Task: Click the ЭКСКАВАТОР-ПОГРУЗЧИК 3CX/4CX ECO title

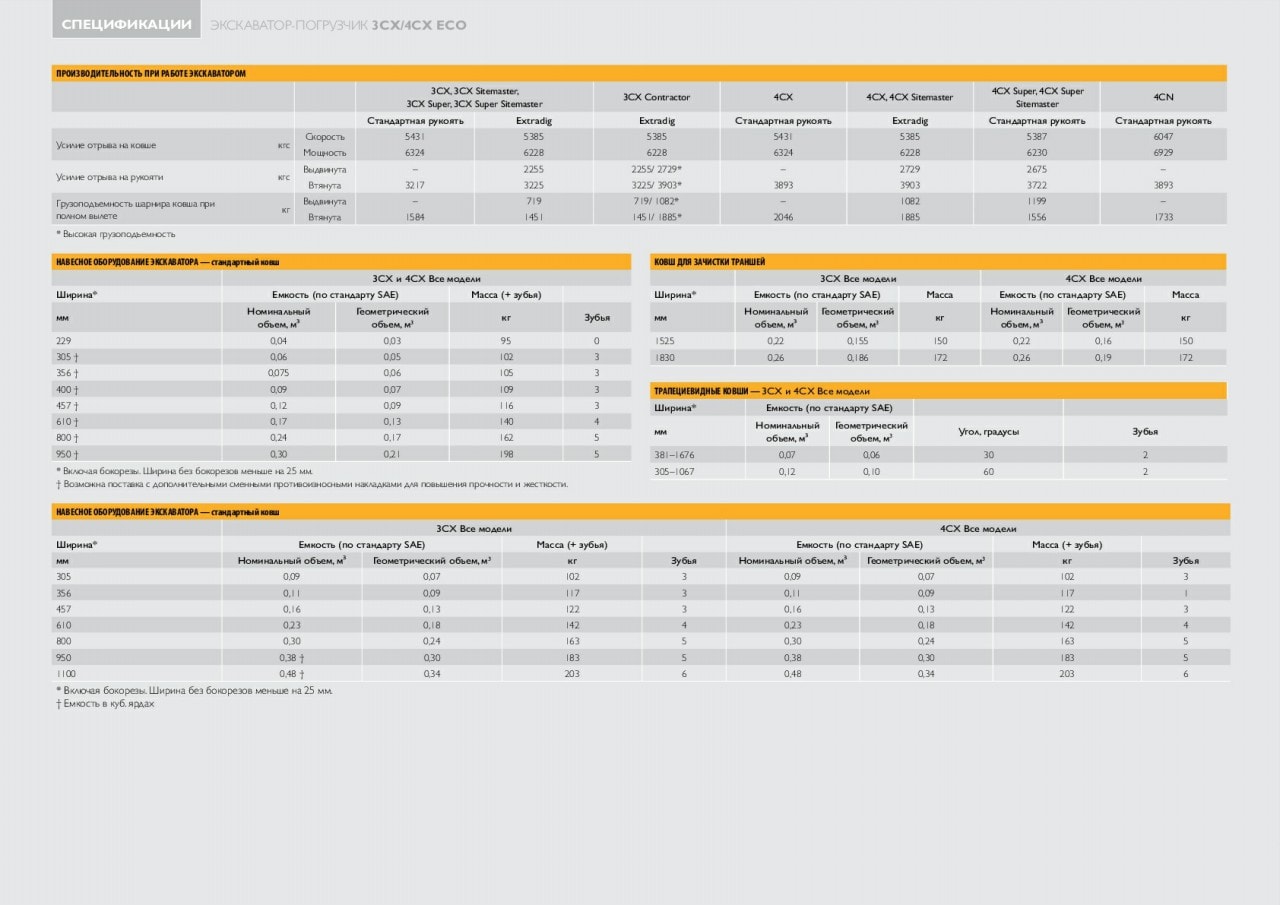Action: click(x=338, y=25)
